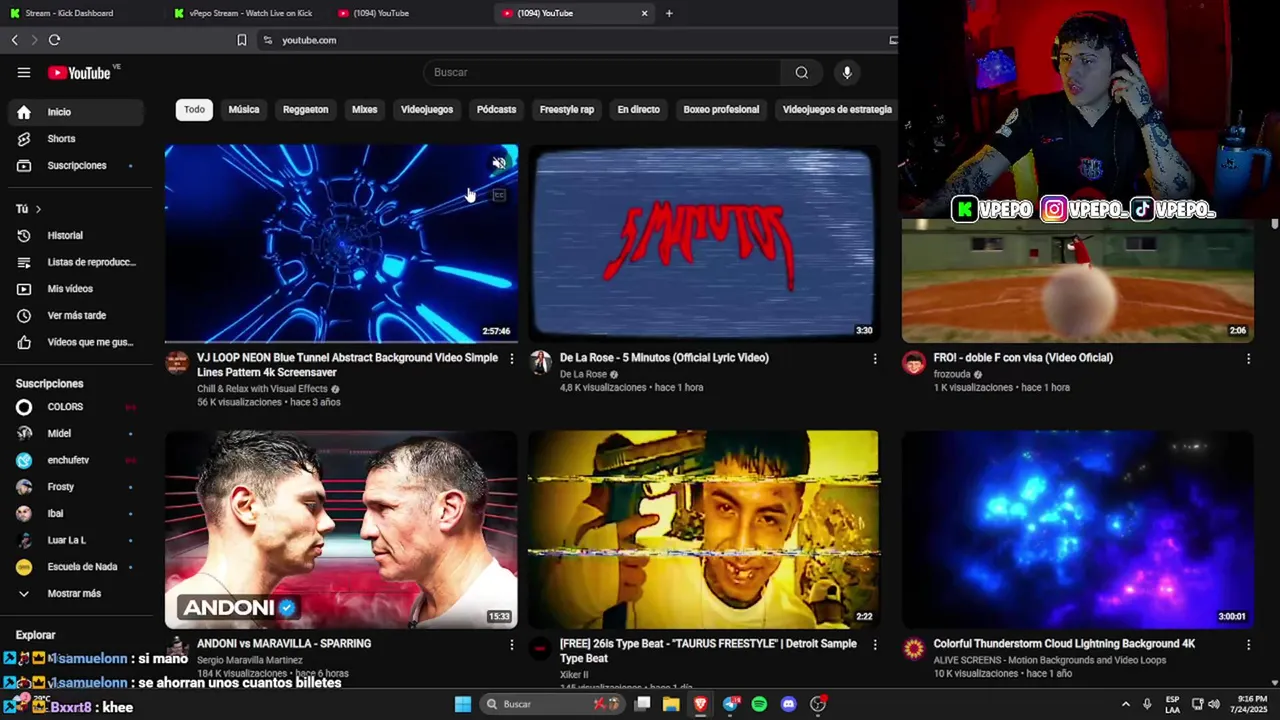Open the frozouda channel avatar
Image resolution: width=1280 pixels, height=720 pixels.
click(914, 362)
